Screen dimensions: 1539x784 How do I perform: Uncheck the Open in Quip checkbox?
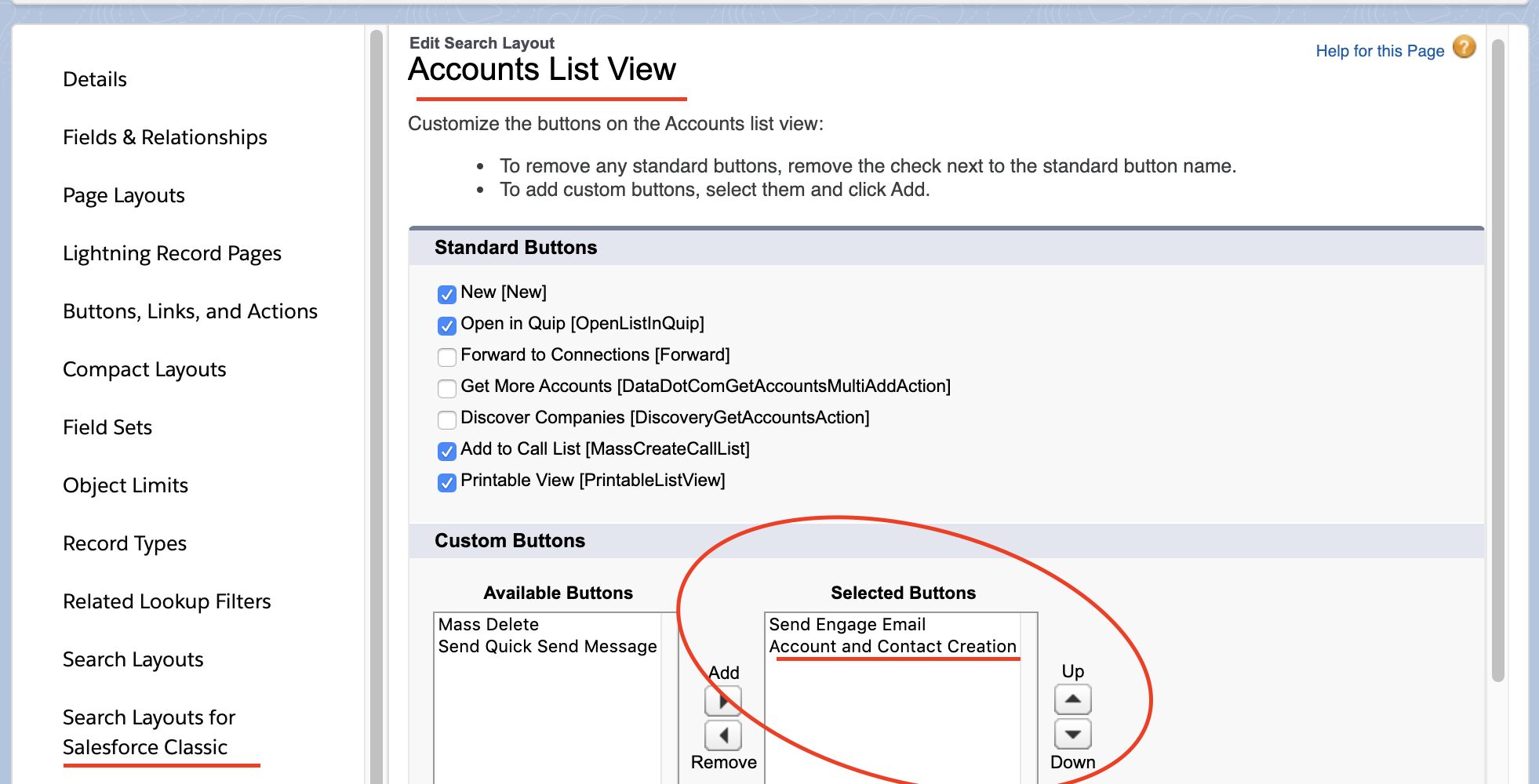coord(447,325)
